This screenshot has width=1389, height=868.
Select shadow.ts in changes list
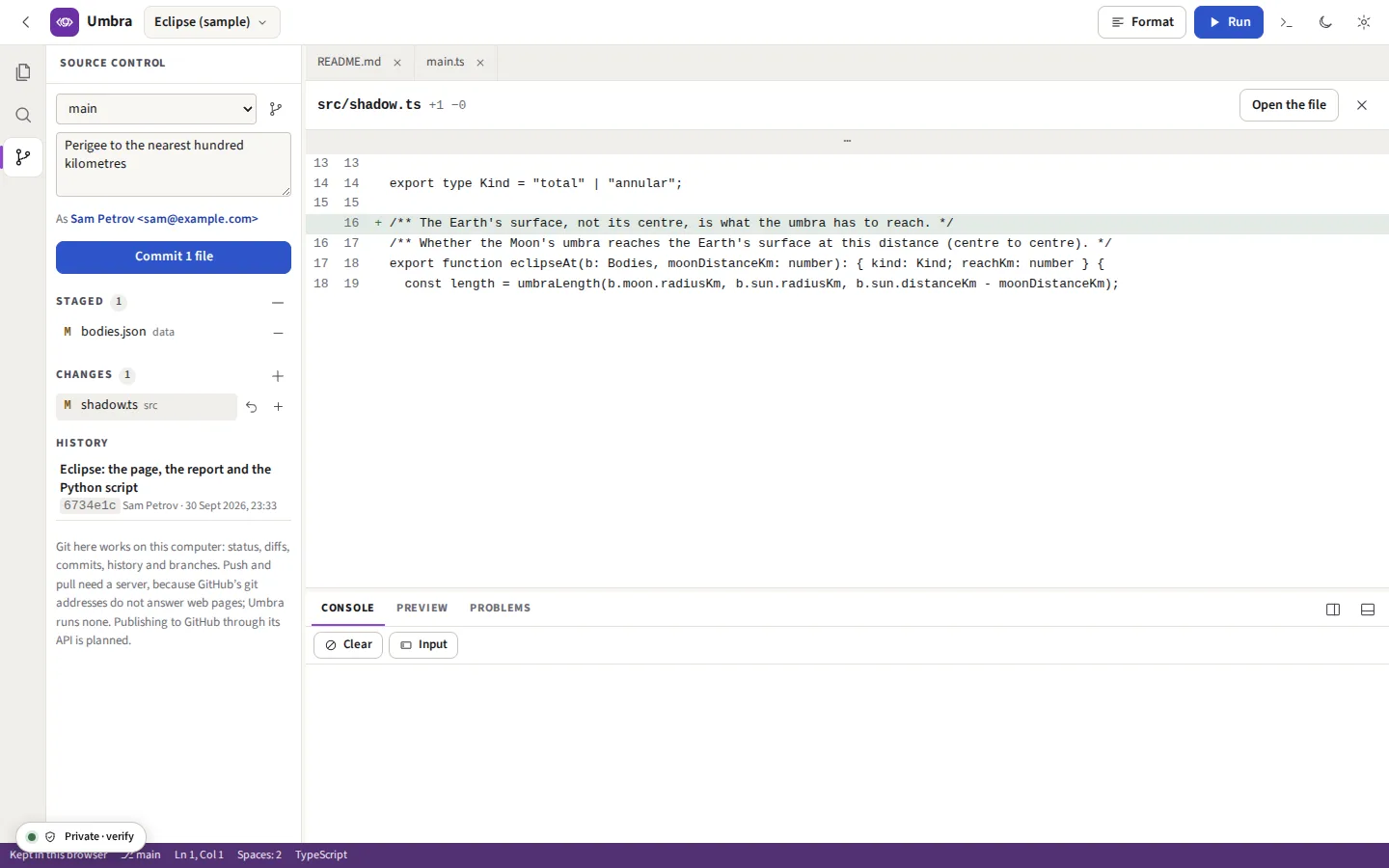[147, 406]
